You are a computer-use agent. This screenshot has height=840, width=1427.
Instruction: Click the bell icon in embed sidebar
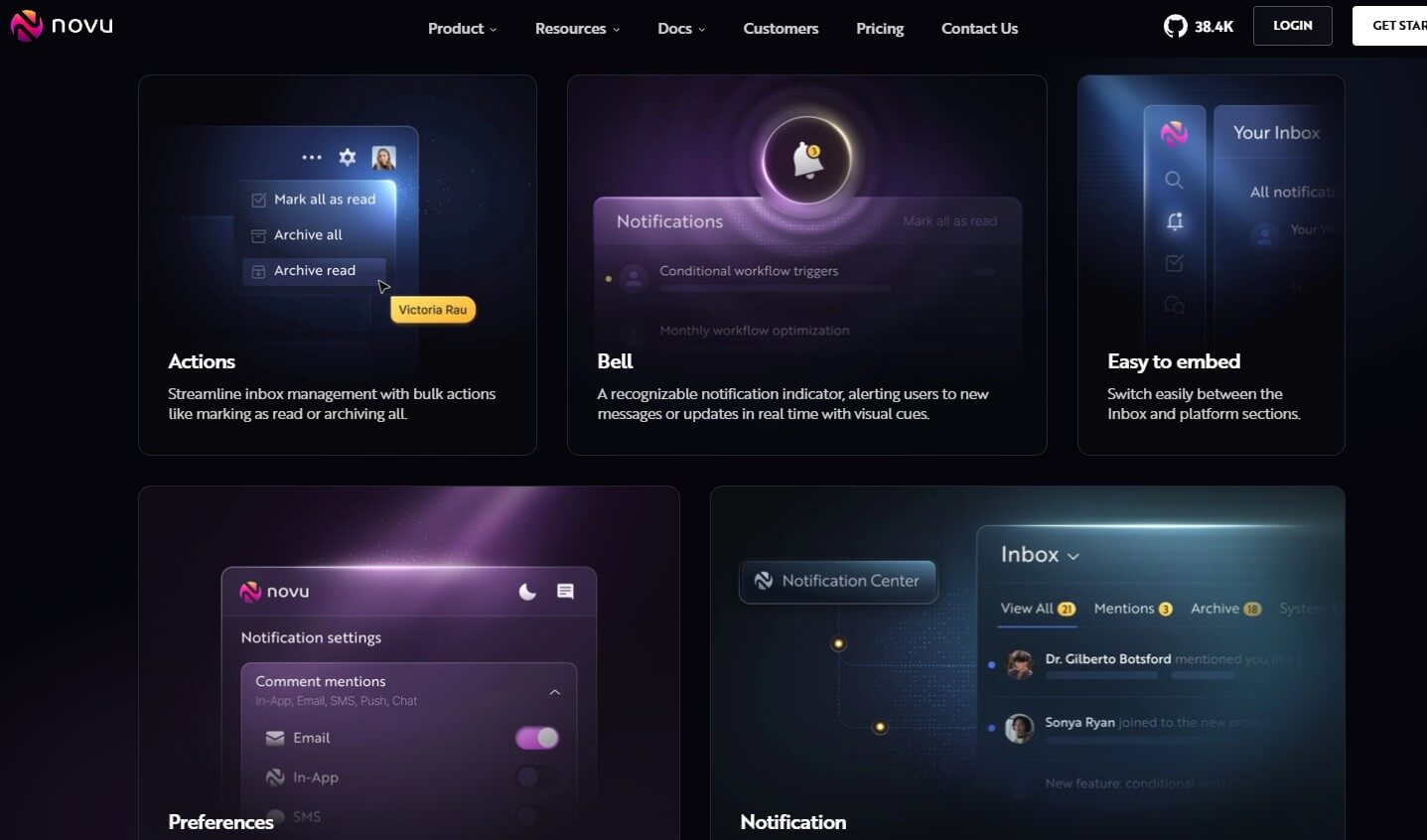click(x=1175, y=221)
